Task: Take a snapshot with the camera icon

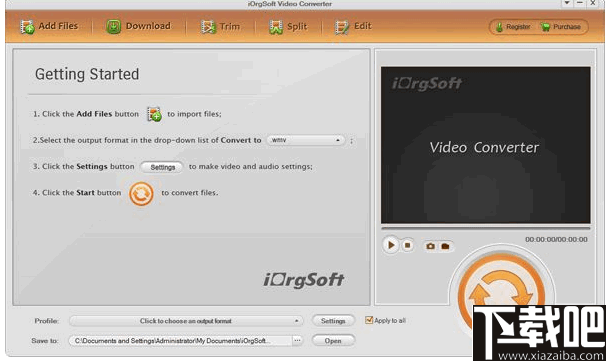Action: click(x=430, y=246)
